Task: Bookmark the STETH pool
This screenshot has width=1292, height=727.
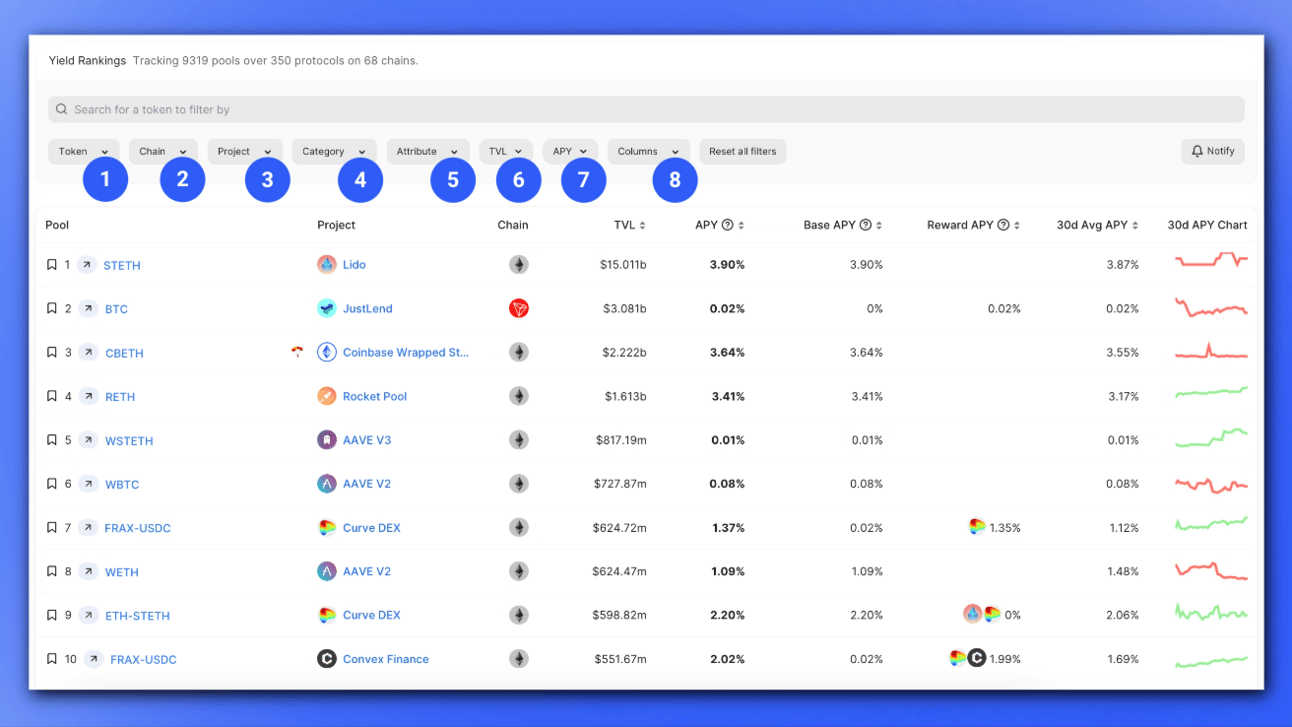Action: pyautogui.click(x=52, y=265)
